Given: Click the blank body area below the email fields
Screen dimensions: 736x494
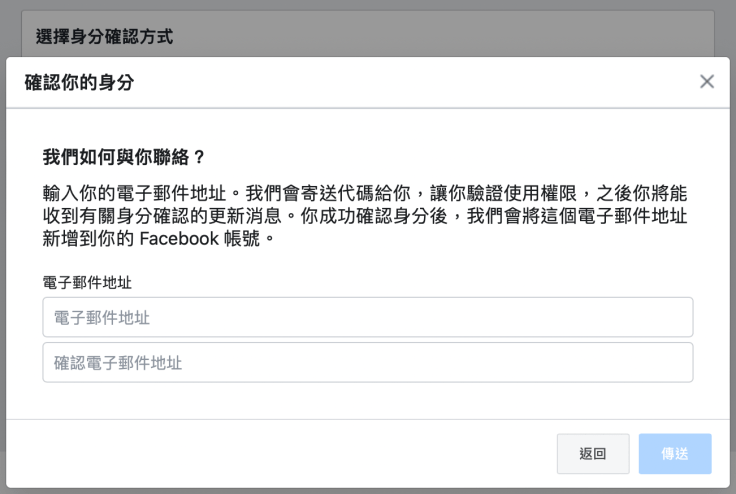Looking at the screenshot, I should tap(367, 400).
